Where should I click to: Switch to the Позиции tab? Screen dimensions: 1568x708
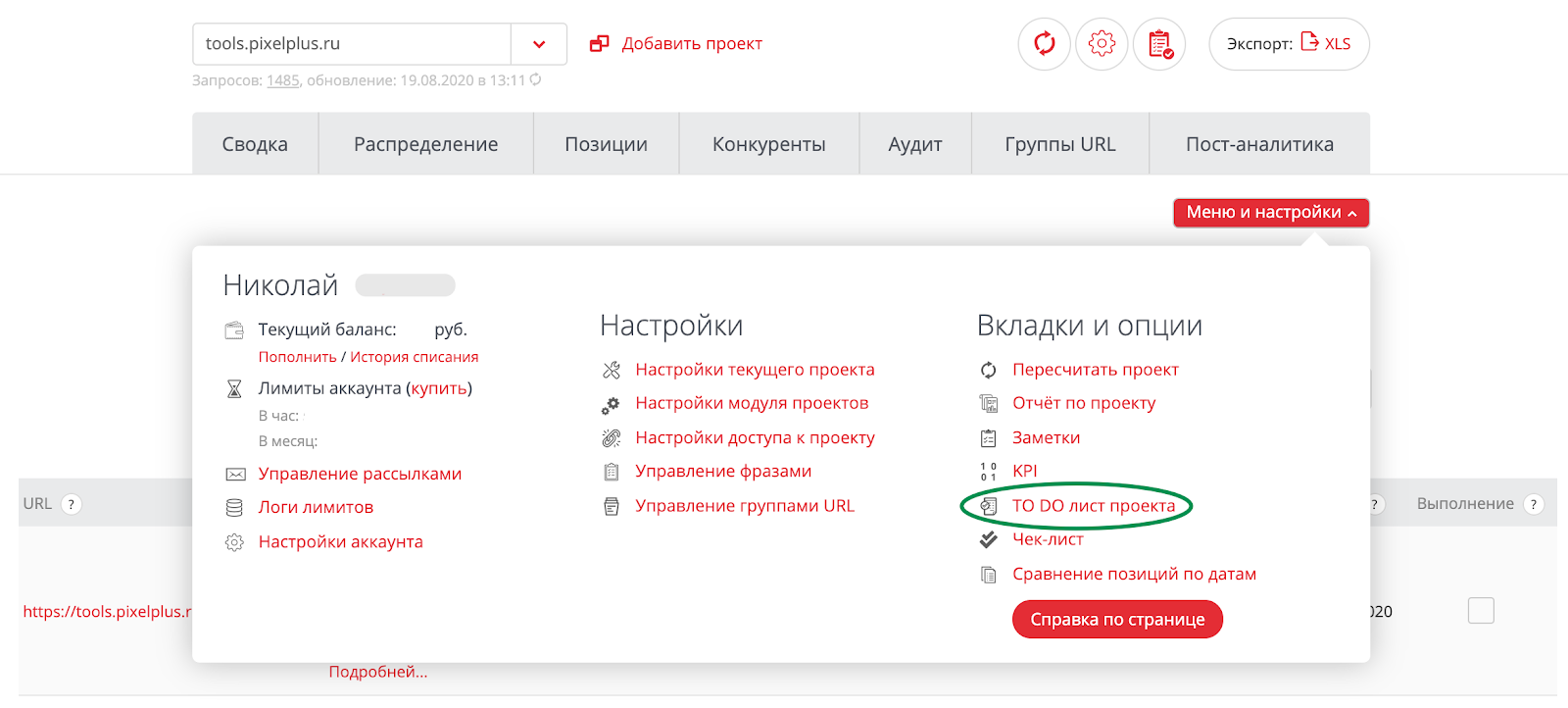pos(606,144)
